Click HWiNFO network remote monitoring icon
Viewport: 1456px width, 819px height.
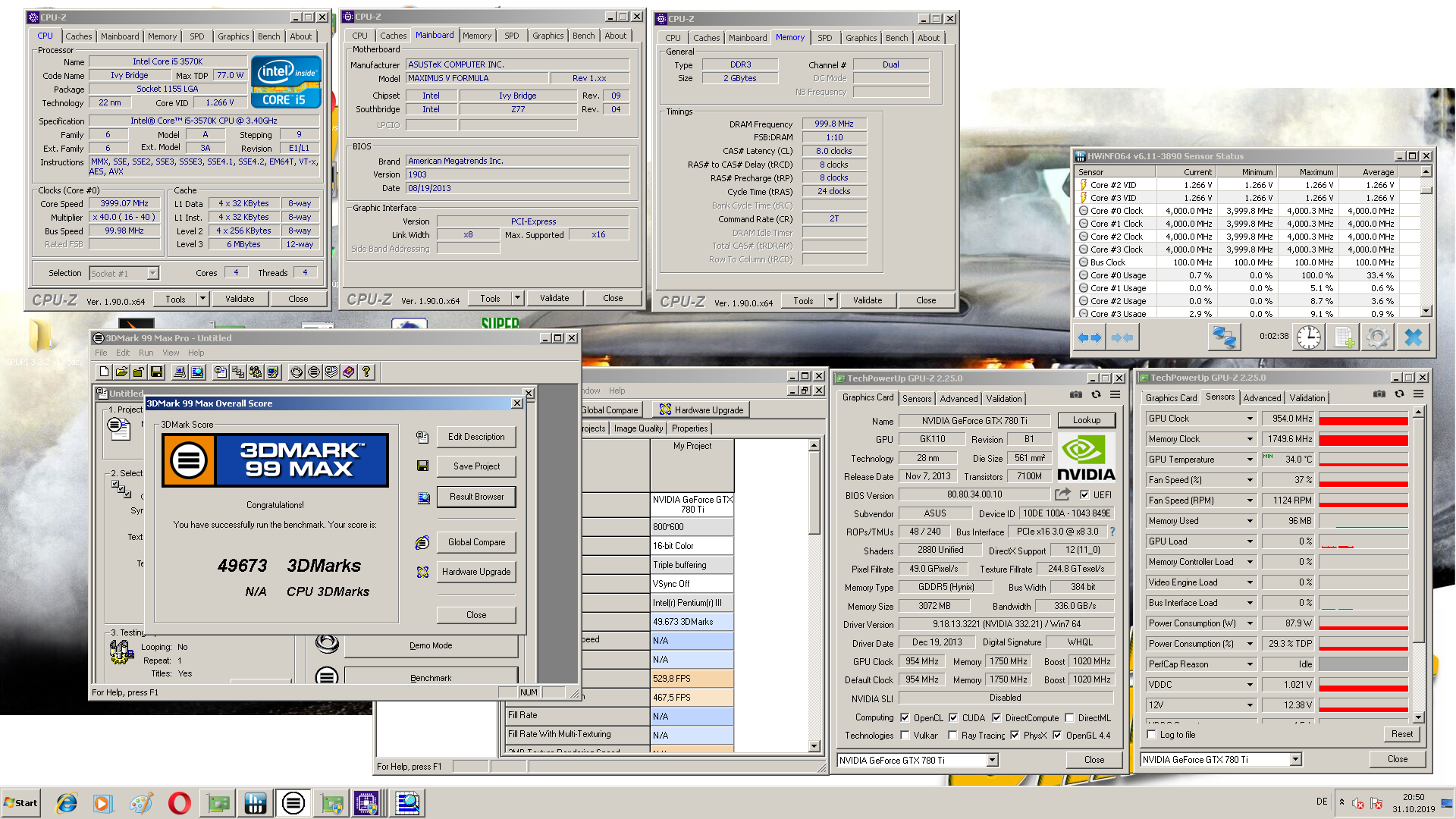tap(1224, 337)
